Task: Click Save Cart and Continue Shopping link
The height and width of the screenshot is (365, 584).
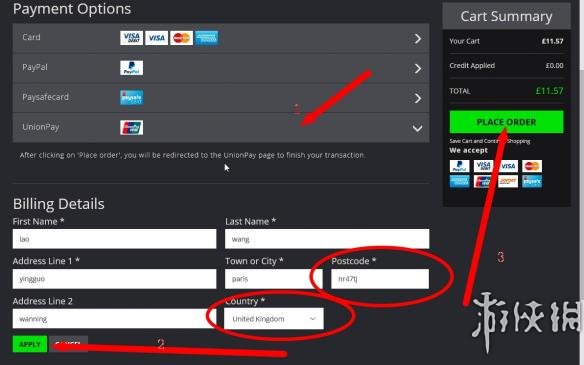Action: click(489, 141)
